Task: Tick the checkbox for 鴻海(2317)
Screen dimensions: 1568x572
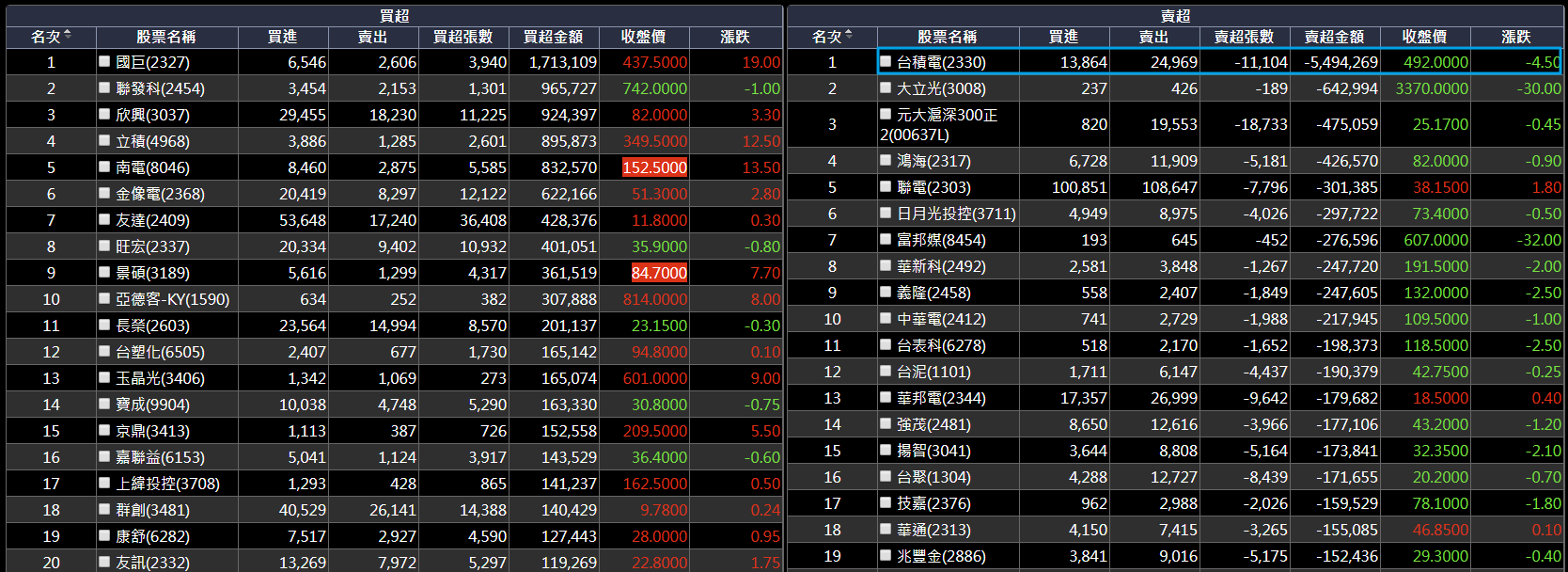Action: point(886,160)
